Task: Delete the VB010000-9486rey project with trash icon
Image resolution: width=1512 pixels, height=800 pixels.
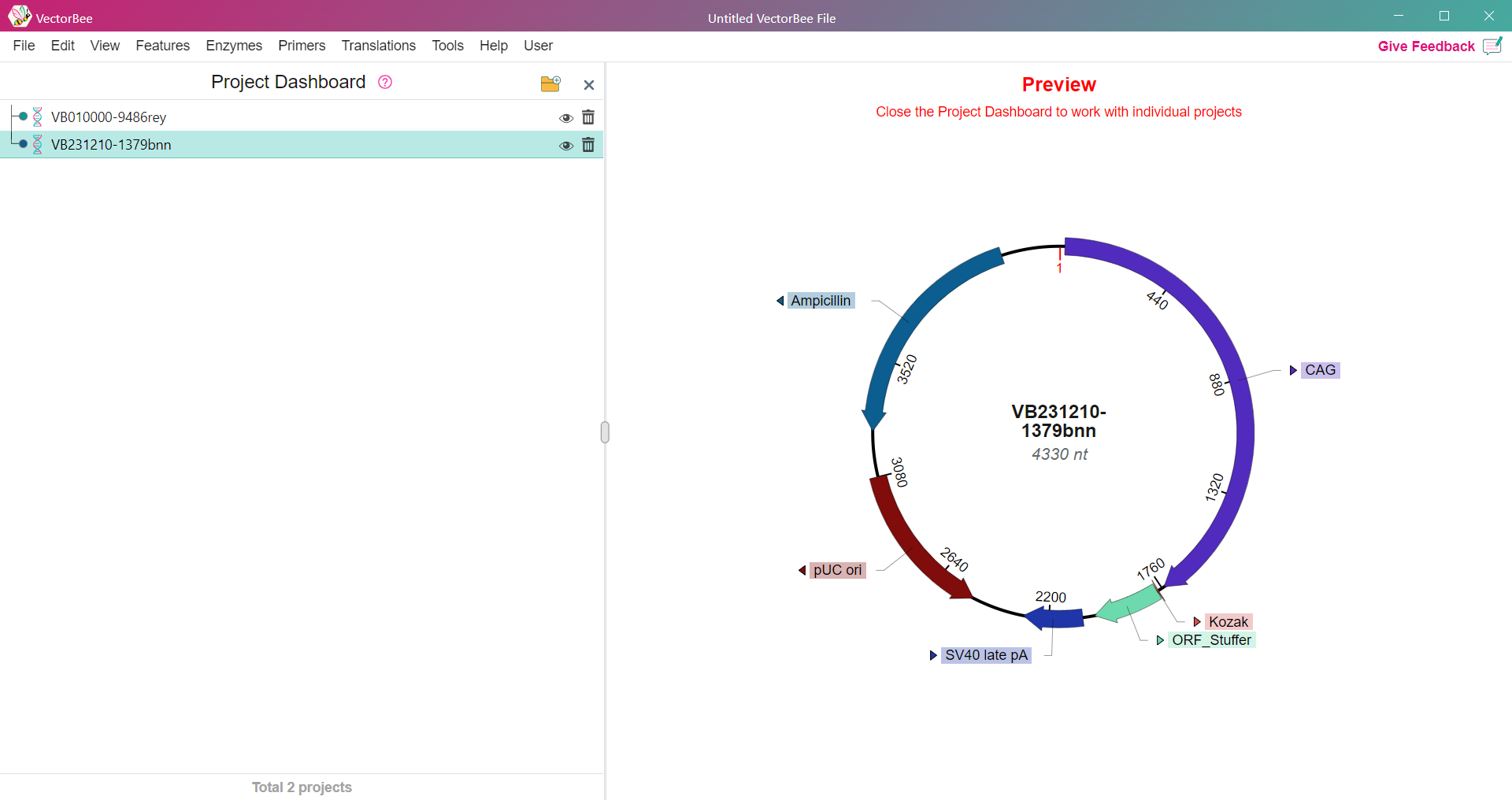Action: point(588,117)
